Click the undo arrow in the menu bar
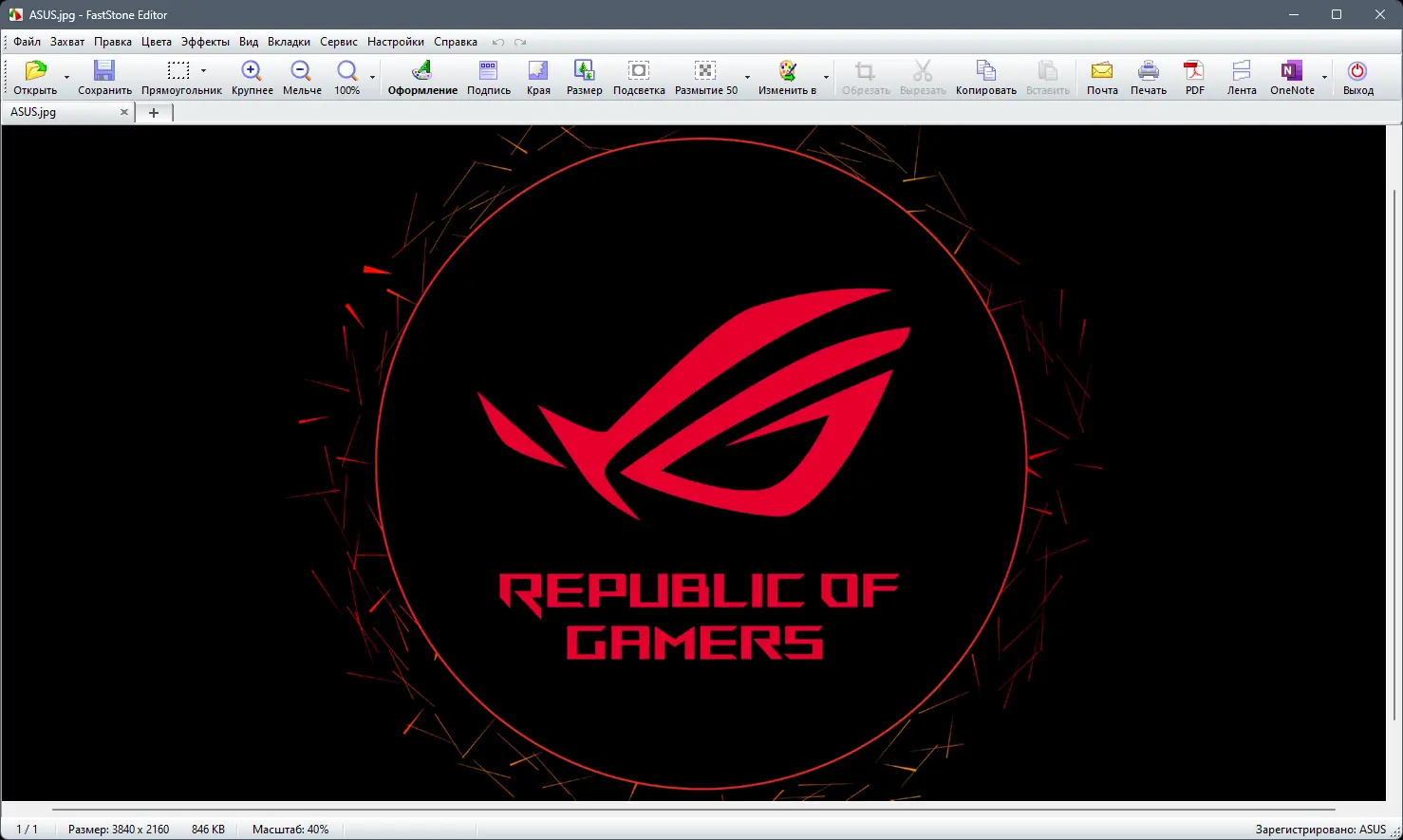Viewport: 1403px width, 840px height. 498,42
